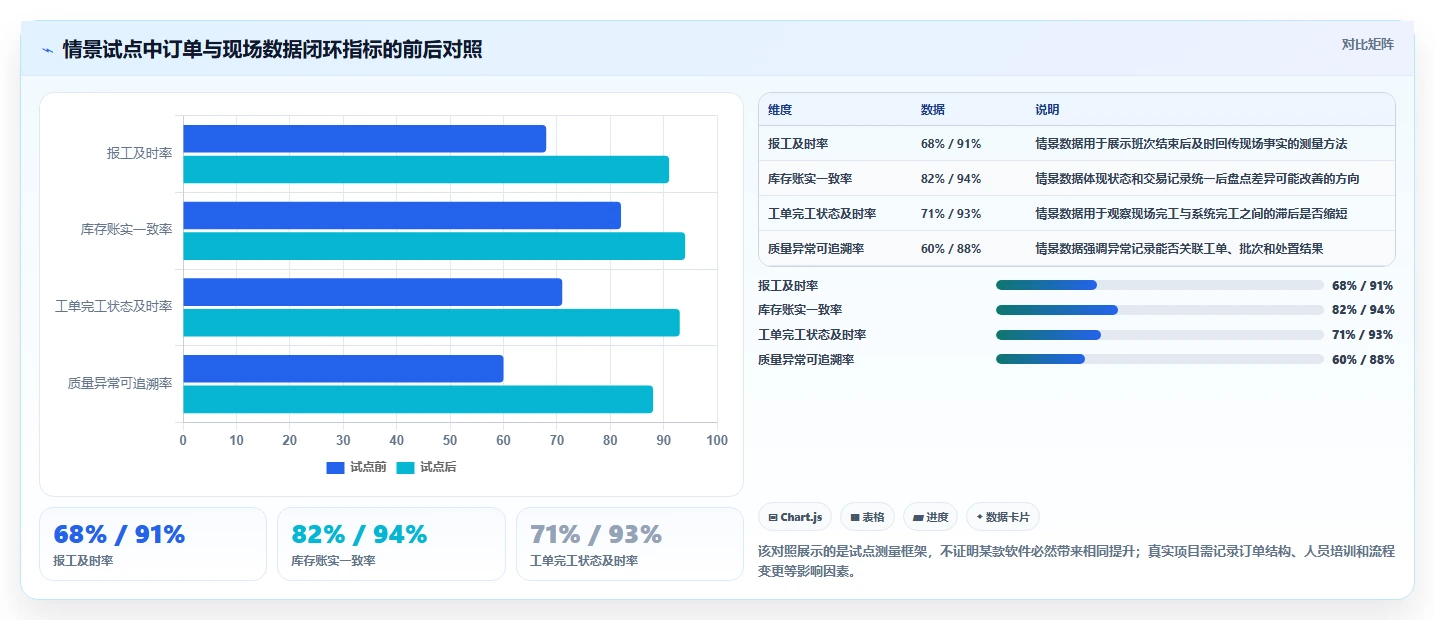Click the 试点前 bar for 报工及时率
This screenshot has width=1435, height=620.
point(364,139)
